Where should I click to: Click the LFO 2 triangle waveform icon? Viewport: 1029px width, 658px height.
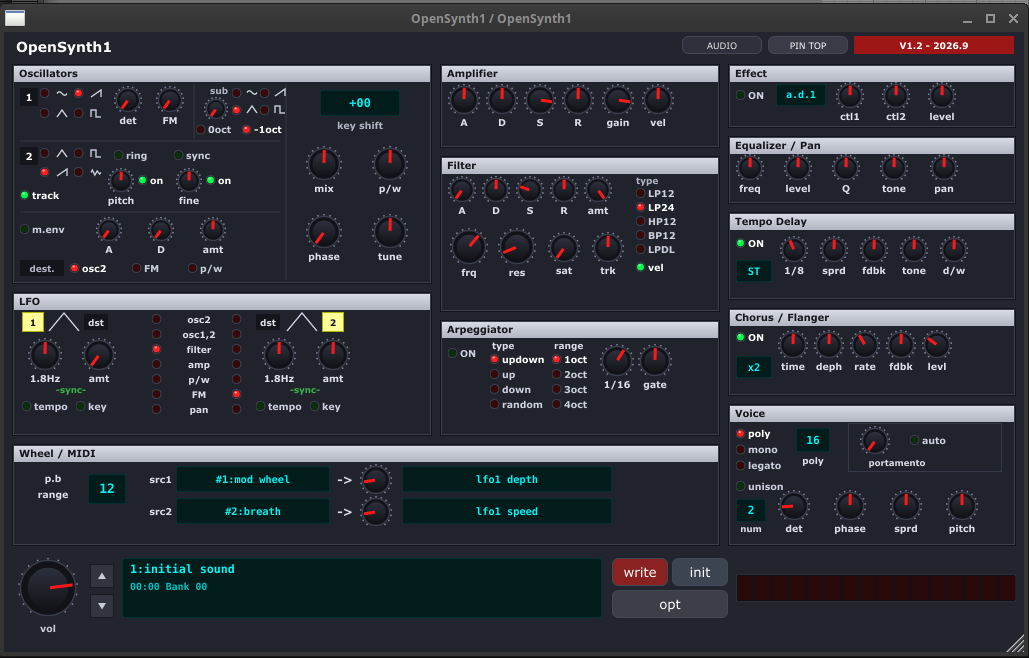tap(302, 322)
